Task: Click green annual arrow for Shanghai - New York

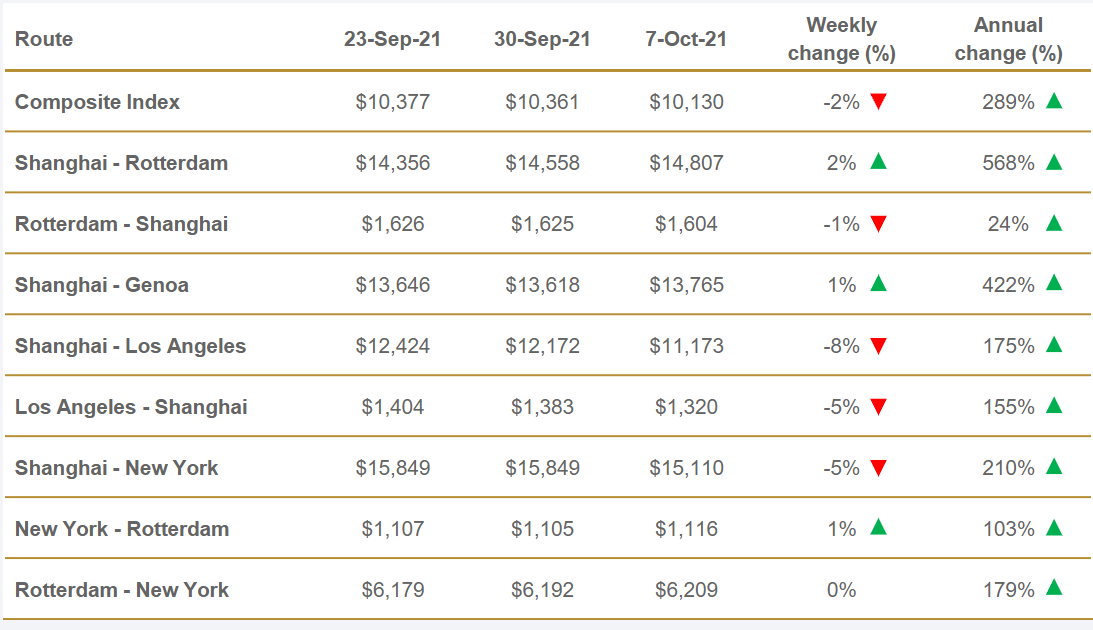Action: pyautogui.click(x=1053, y=467)
